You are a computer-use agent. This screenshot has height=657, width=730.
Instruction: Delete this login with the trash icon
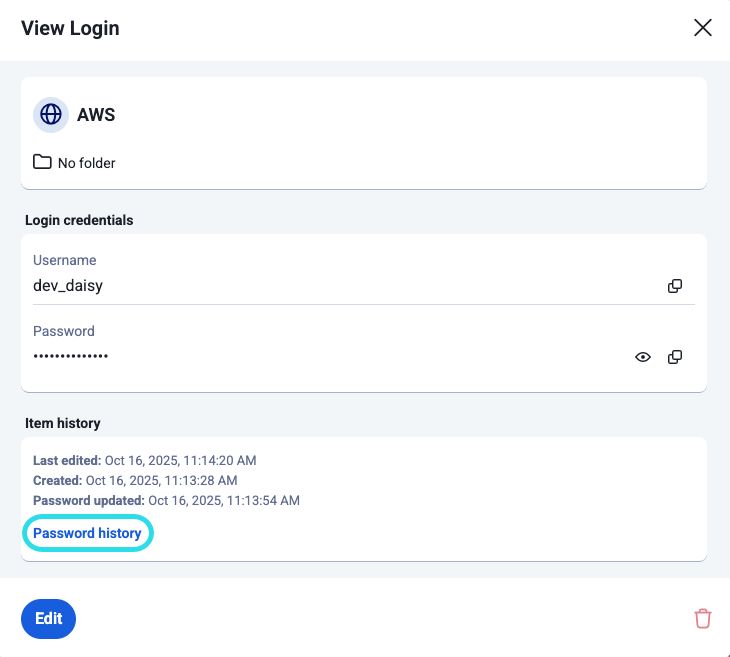point(703,618)
